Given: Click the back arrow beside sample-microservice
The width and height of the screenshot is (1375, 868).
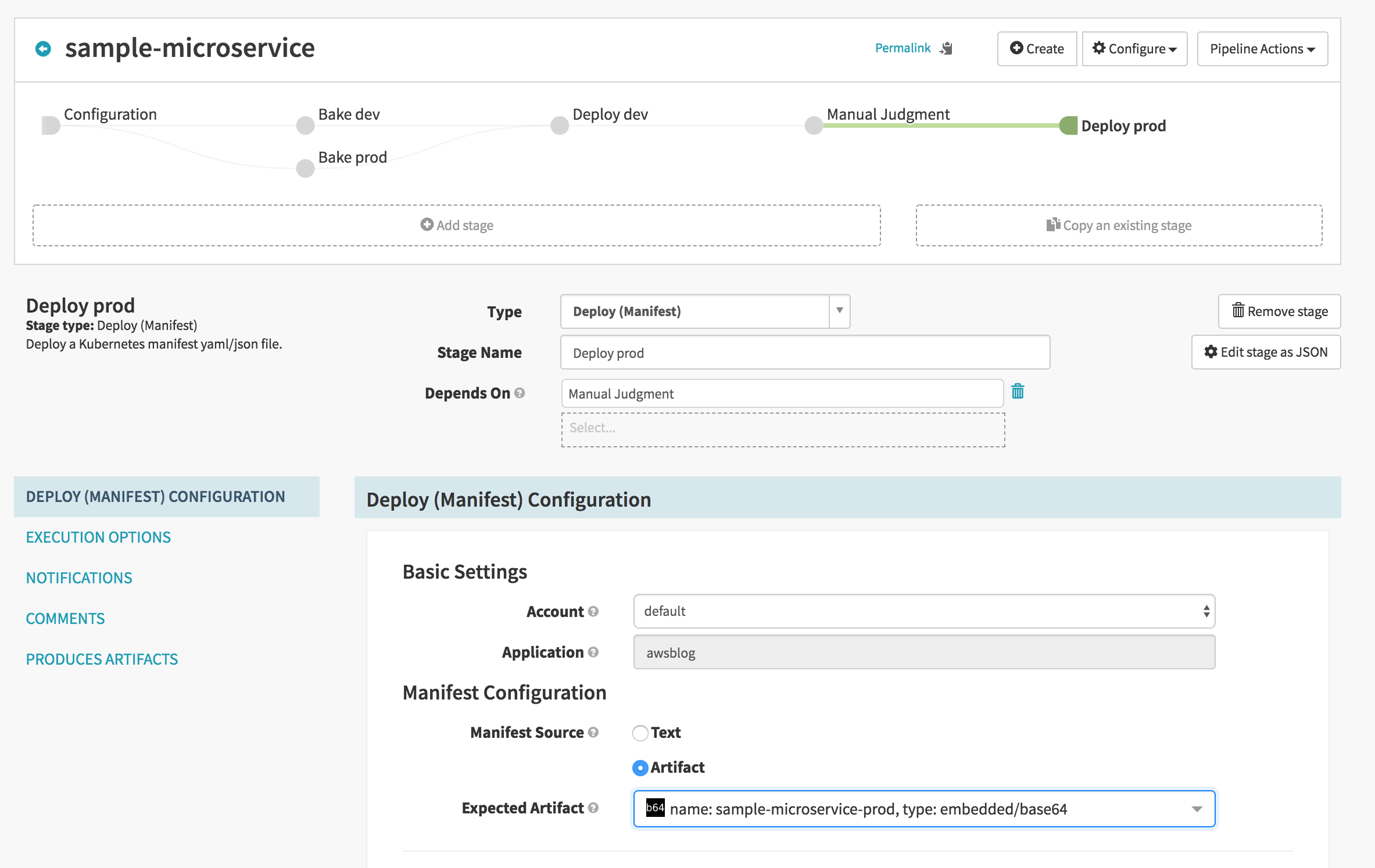Looking at the screenshot, I should click(43, 48).
